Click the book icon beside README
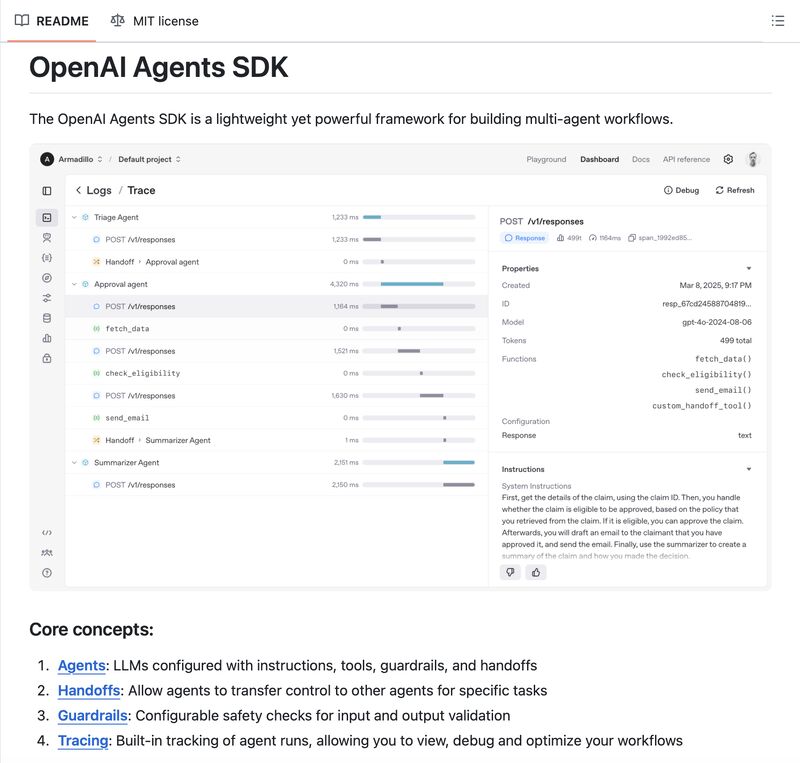Viewport: 800px width, 763px height. click(21, 20)
